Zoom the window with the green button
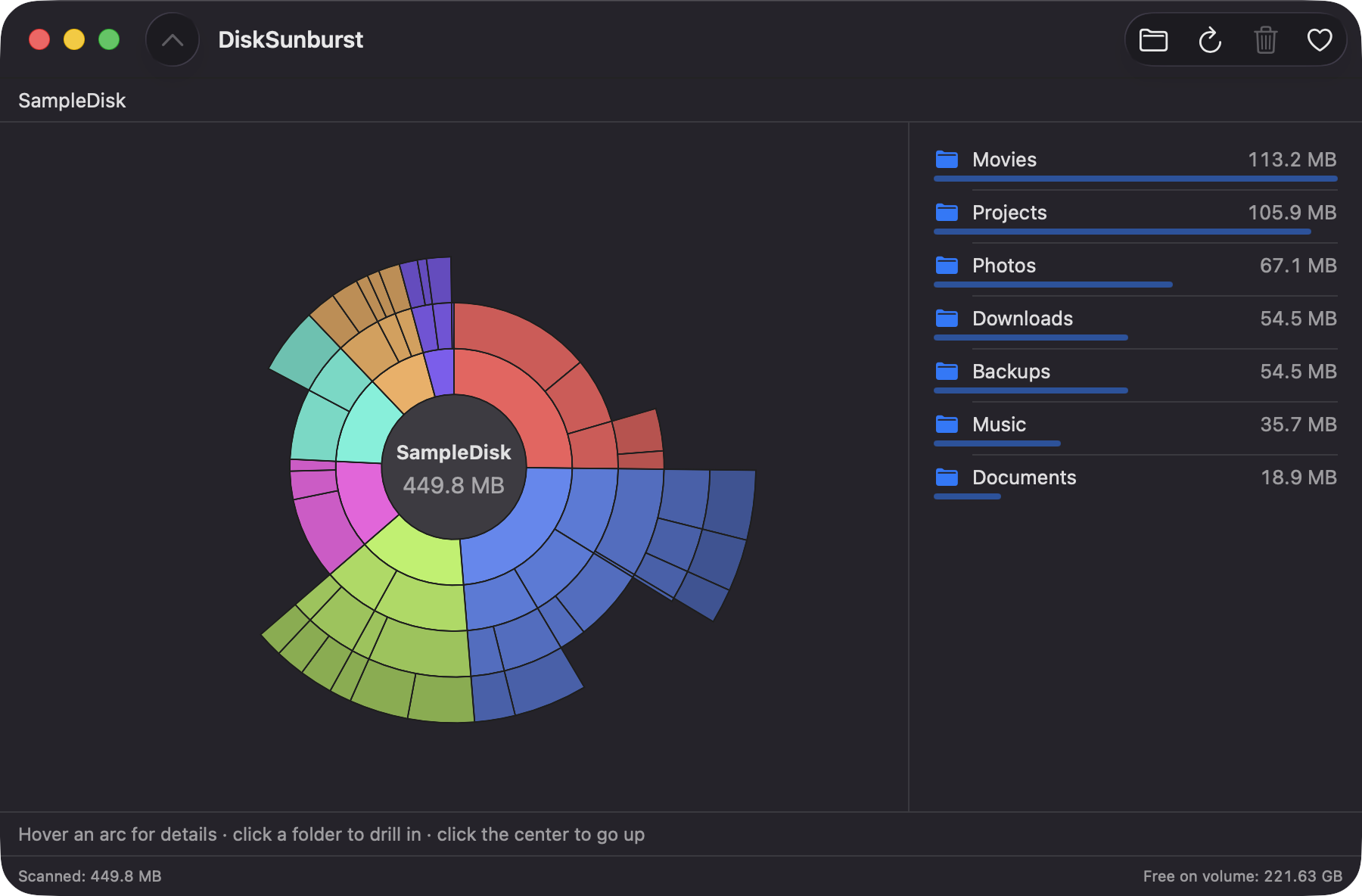 (x=109, y=39)
